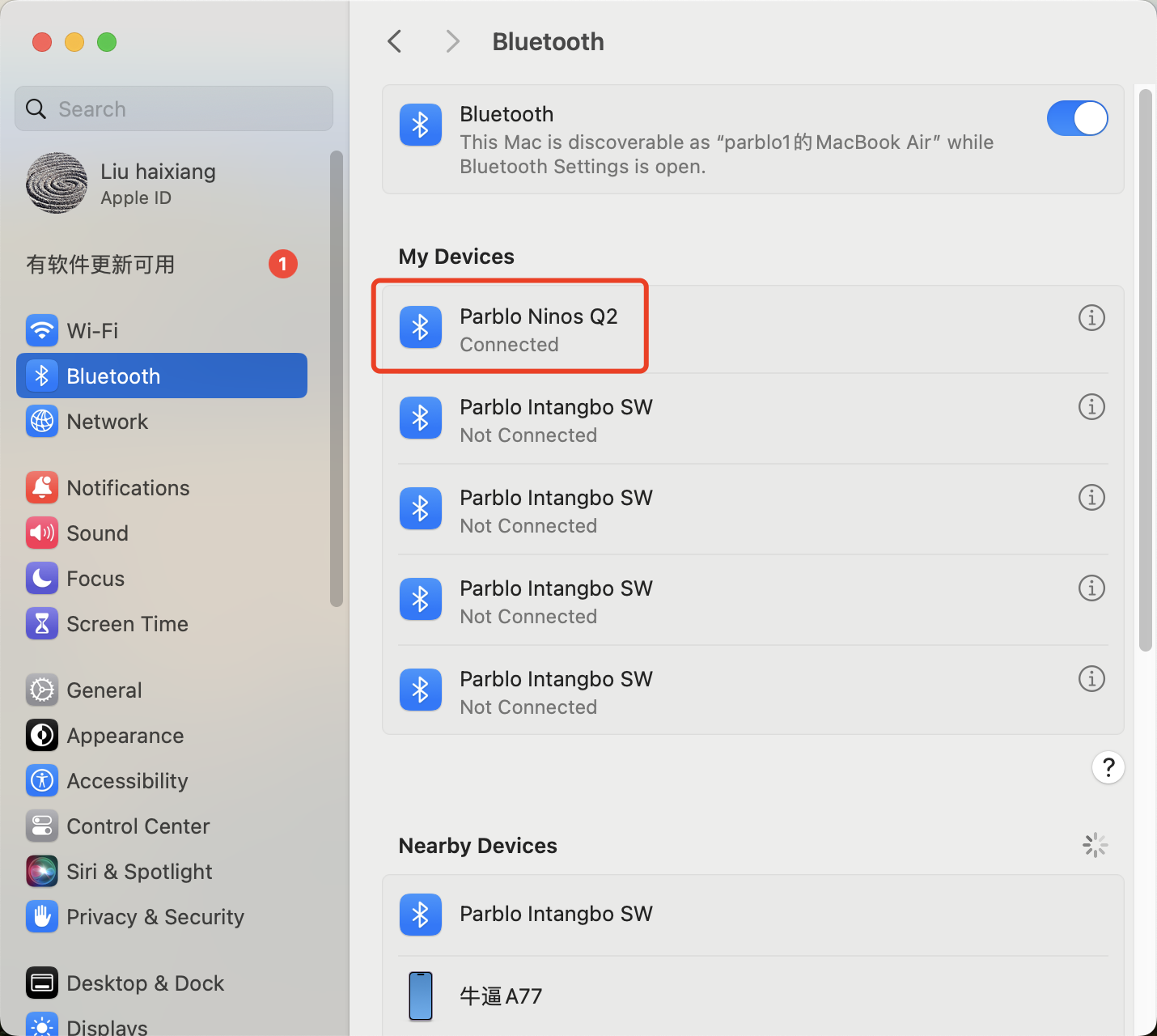Click the General gear icon
The width and height of the screenshot is (1157, 1036).
pyautogui.click(x=41, y=690)
